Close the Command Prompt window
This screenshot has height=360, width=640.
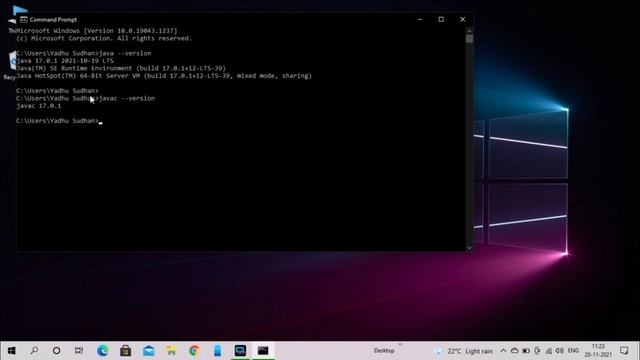click(462, 20)
